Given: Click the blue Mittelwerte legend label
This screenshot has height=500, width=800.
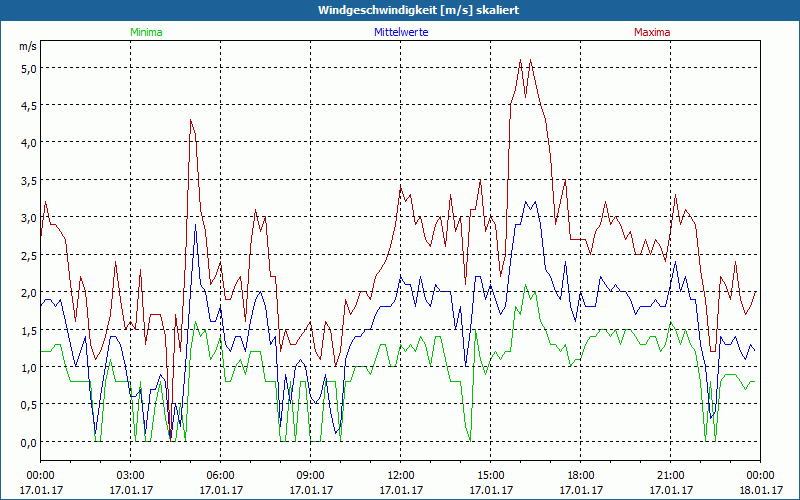Looking at the screenshot, I should click(401, 32).
